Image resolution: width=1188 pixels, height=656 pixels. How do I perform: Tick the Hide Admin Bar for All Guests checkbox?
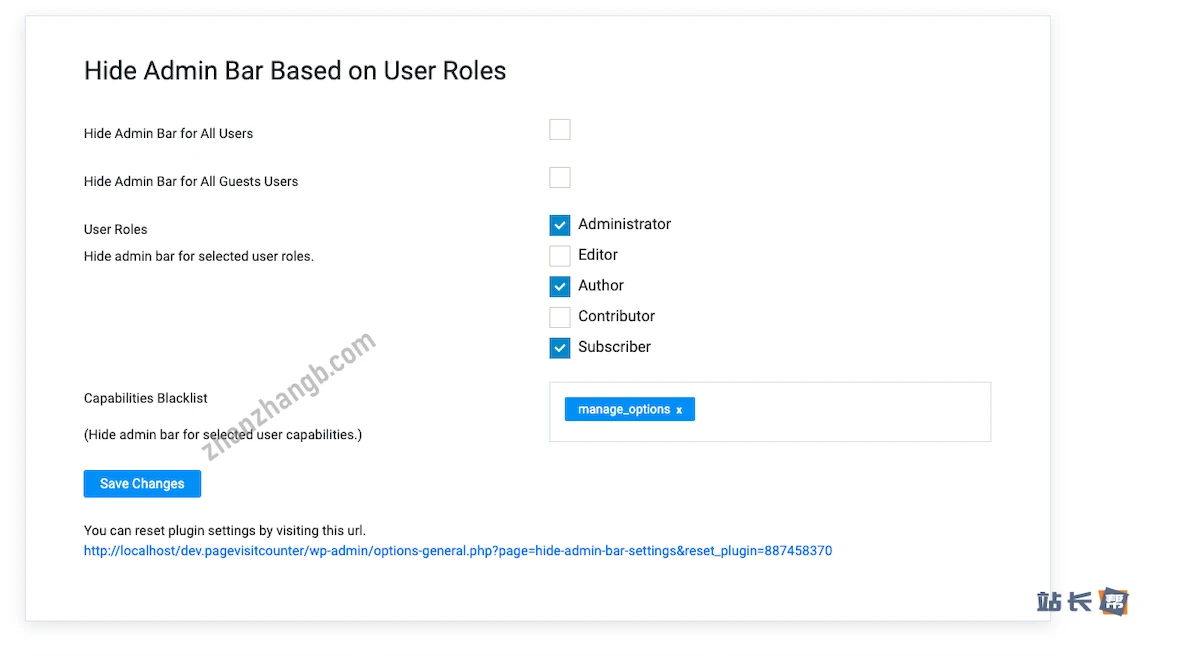tap(560, 178)
